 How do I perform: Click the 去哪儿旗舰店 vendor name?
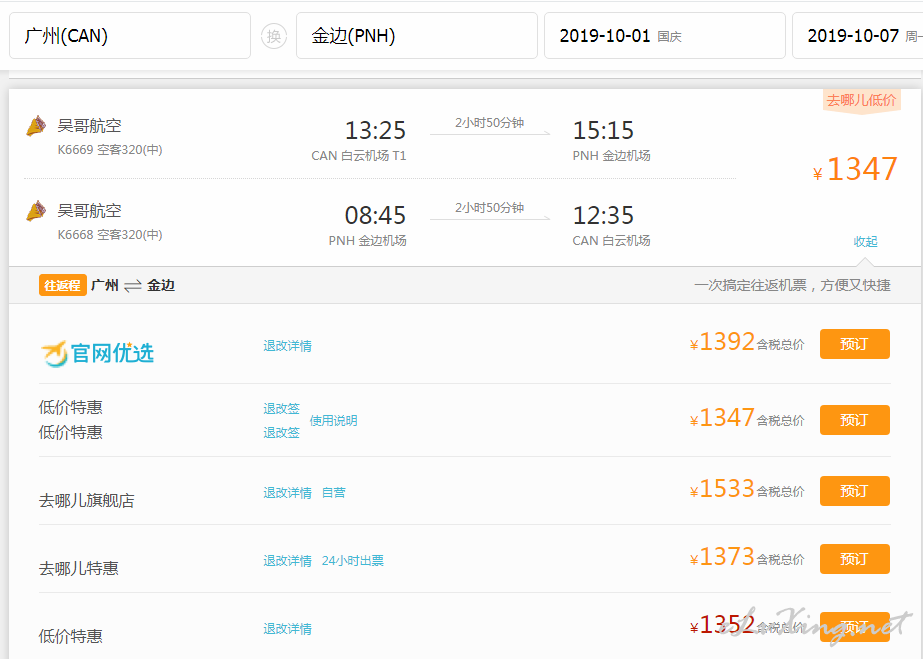tap(87, 500)
